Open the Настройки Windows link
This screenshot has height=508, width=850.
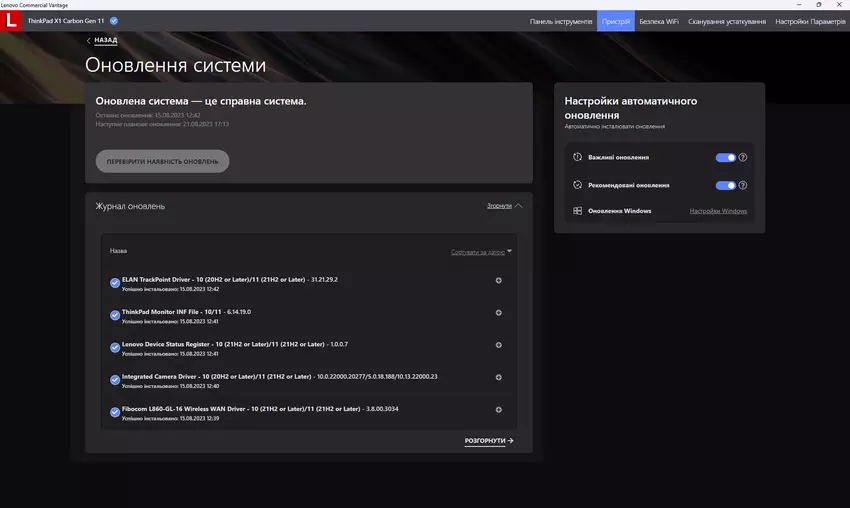(718, 211)
